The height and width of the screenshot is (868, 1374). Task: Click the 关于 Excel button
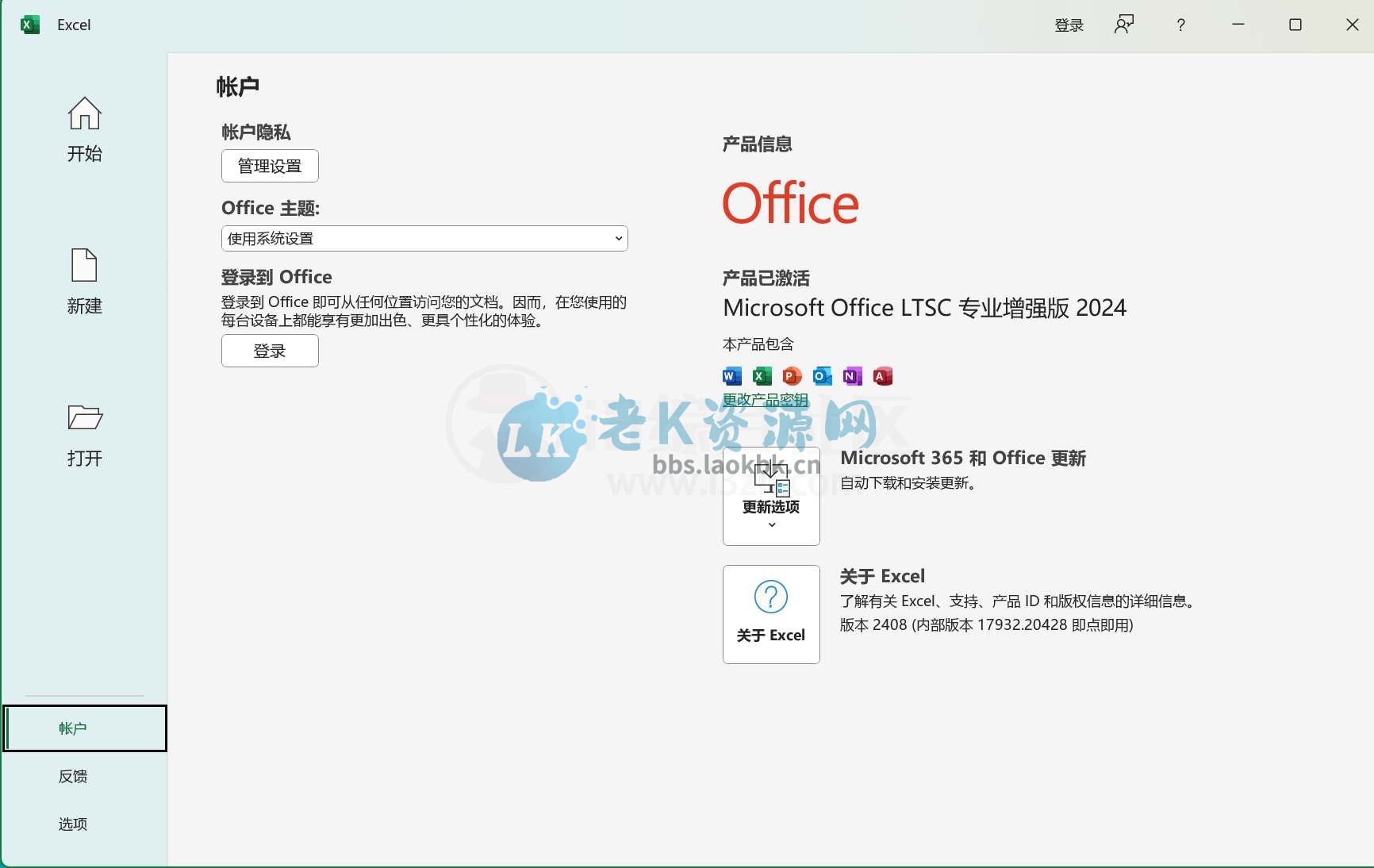(771, 614)
